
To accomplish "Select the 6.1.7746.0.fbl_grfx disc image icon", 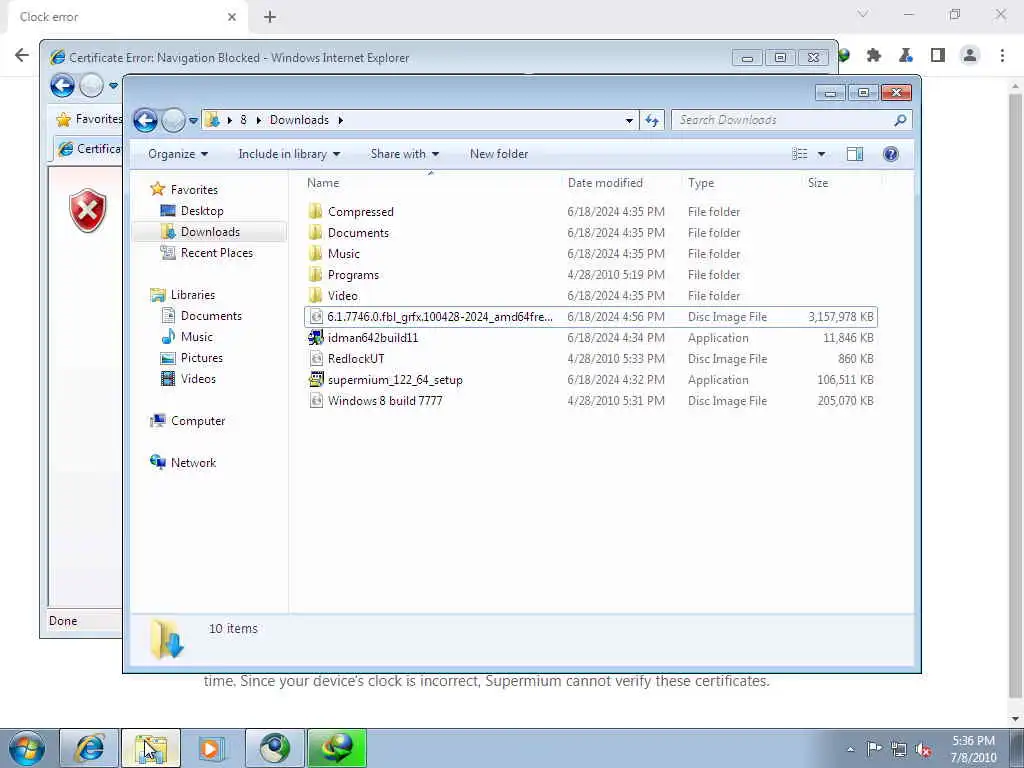I will coord(316,317).
